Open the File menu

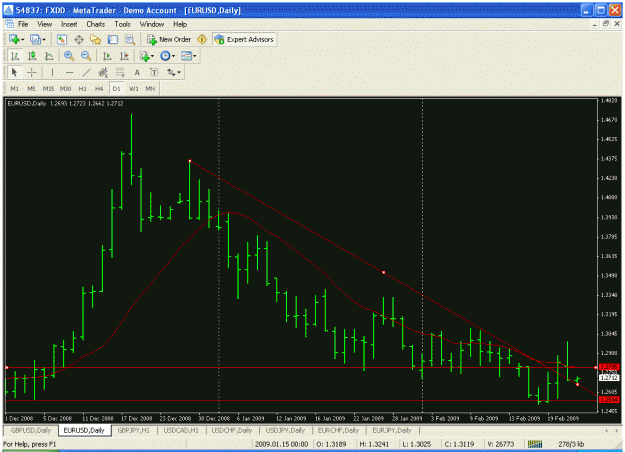23,24
